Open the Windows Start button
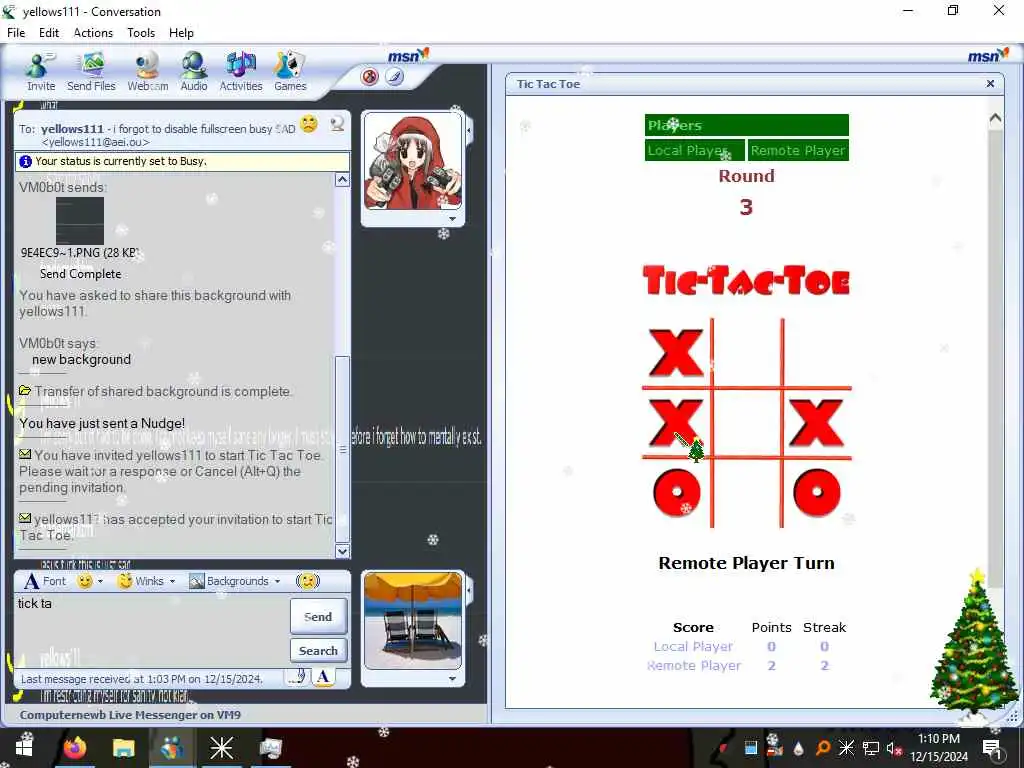This screenshot has width=1024, height=768. point(24,748)
